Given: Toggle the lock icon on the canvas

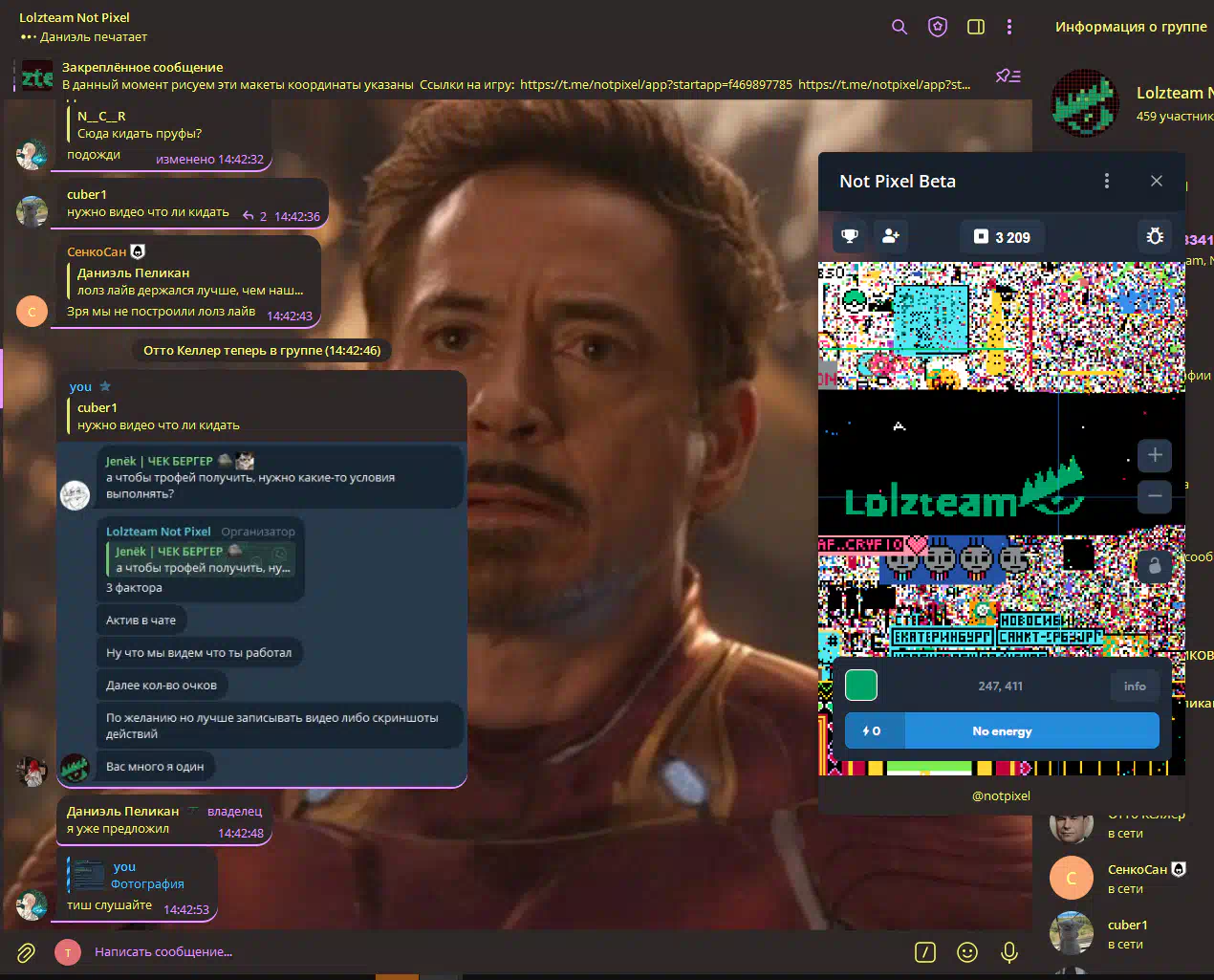Looking at the screenshot, I should click(x=1155, y=565).
